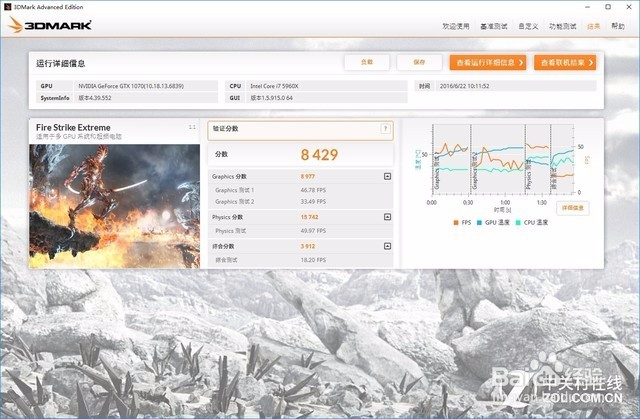Maximize the 3DMark window
Image resolution: width=640 pixels, height=419 pixels.
click(x=608, y=7)
